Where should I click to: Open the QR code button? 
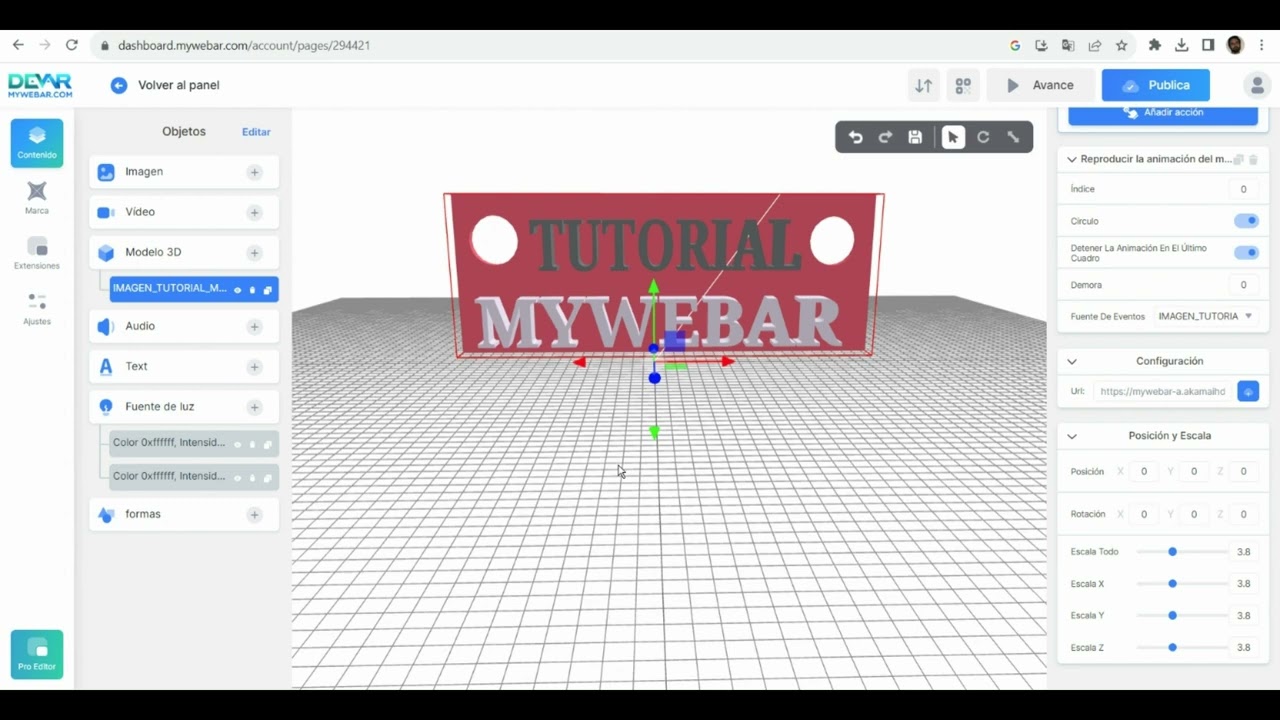click(963, 86)
